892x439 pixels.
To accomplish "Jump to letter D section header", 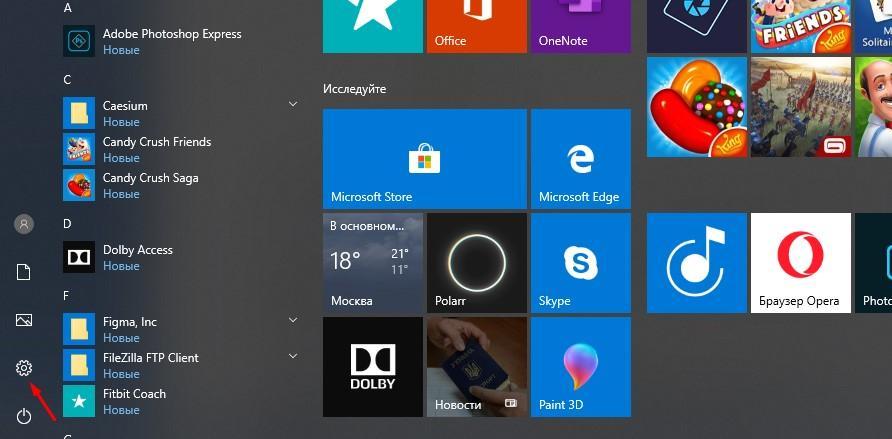I will [x=67, y=223].
